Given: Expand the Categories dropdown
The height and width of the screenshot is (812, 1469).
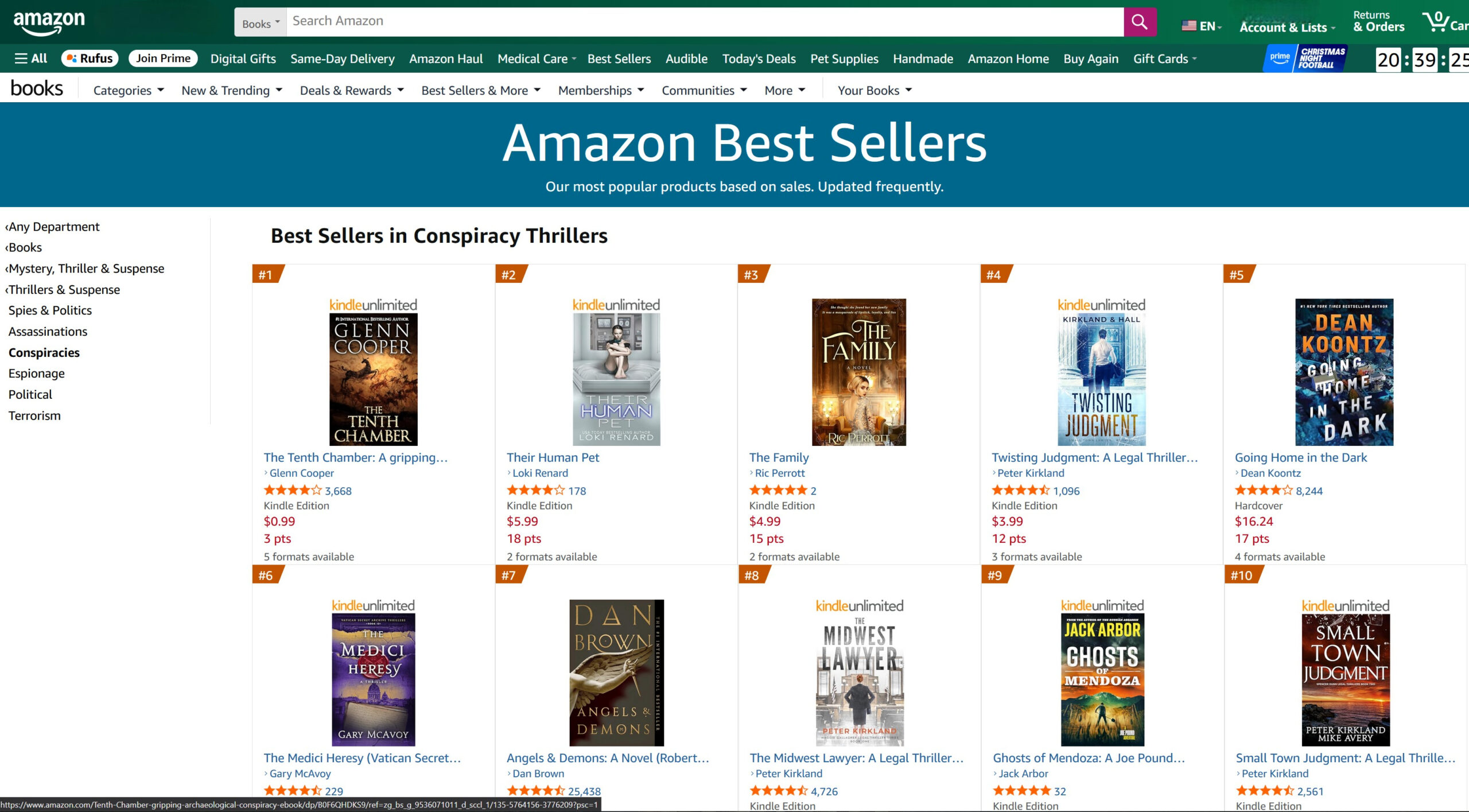Looking at the screenshot, I should [x=127, y=90].
